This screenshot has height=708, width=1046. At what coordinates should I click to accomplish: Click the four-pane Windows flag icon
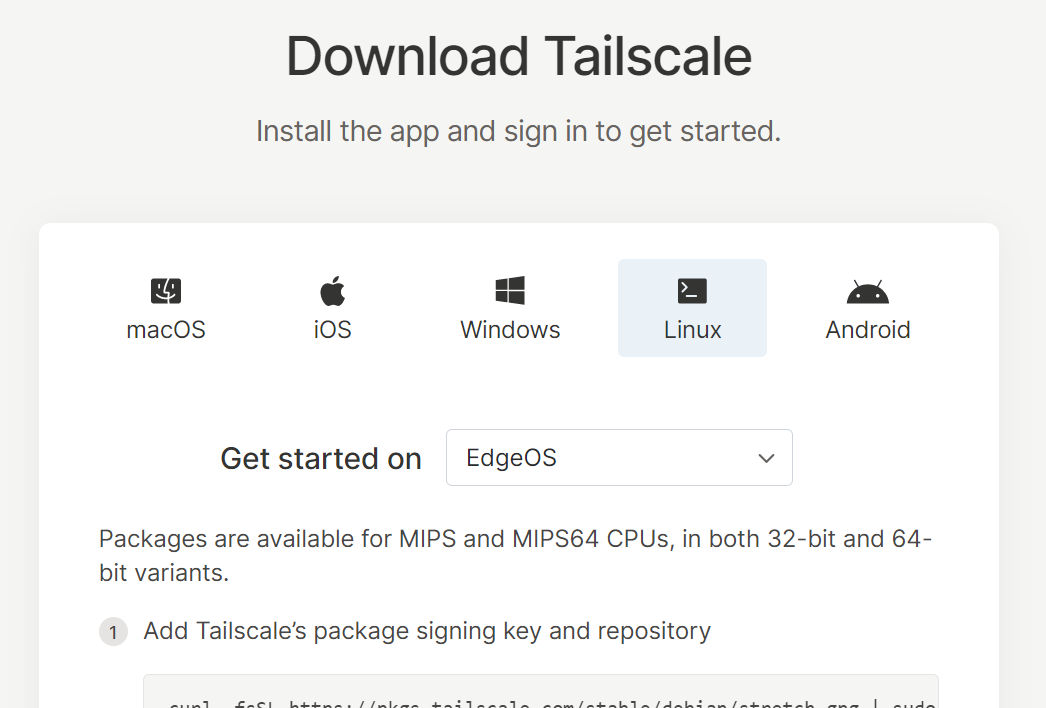[510, 288]
